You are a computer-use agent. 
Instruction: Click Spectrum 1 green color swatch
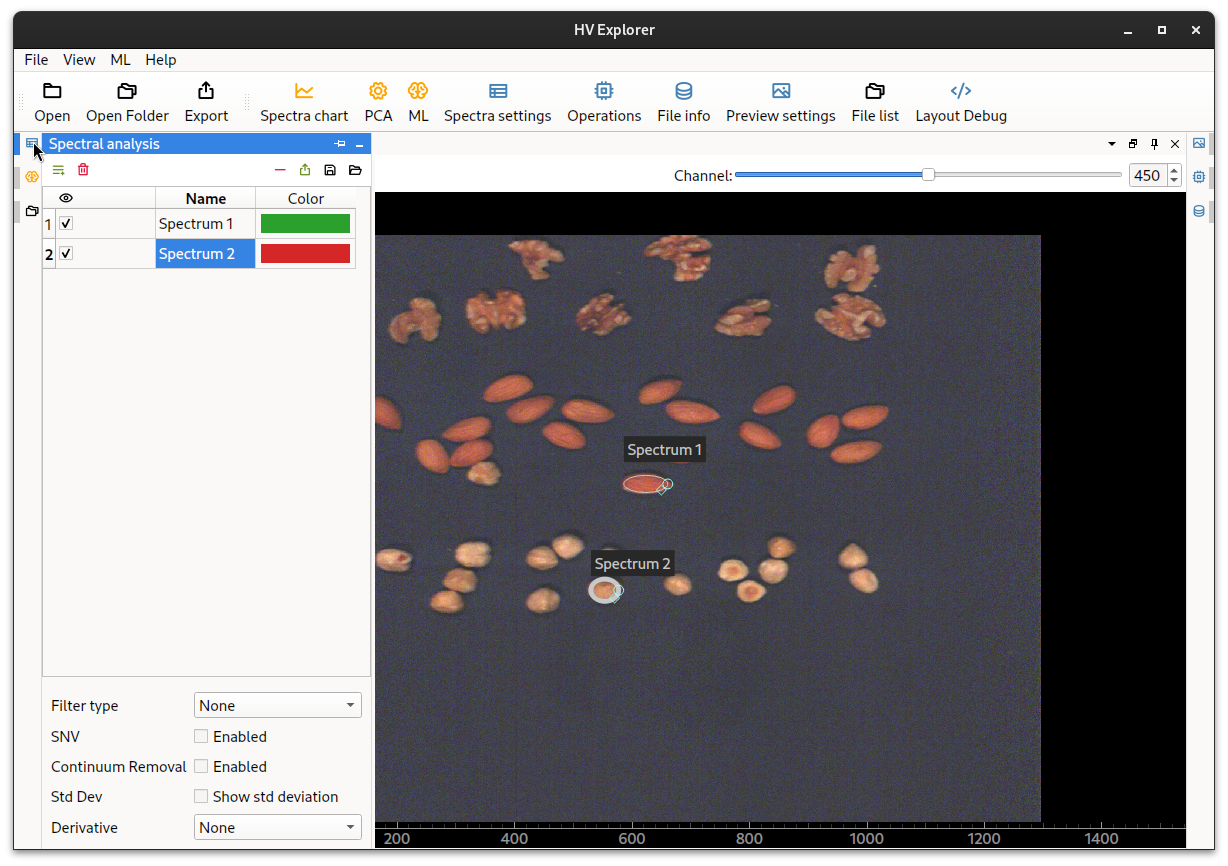click(305, 223)
